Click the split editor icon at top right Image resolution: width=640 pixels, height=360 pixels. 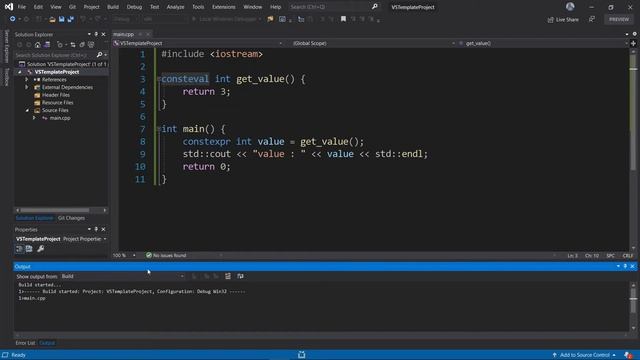pos(633,43)
